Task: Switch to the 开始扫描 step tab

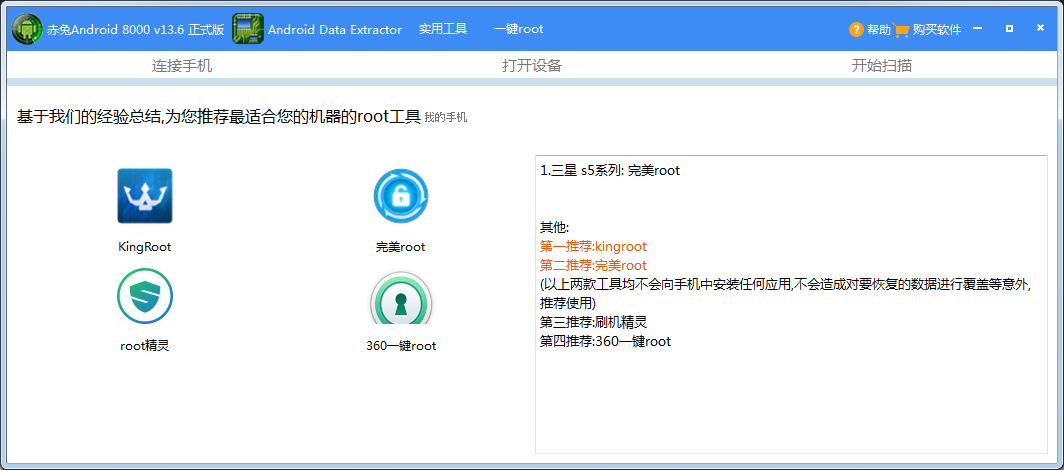Action: (882, 66)
